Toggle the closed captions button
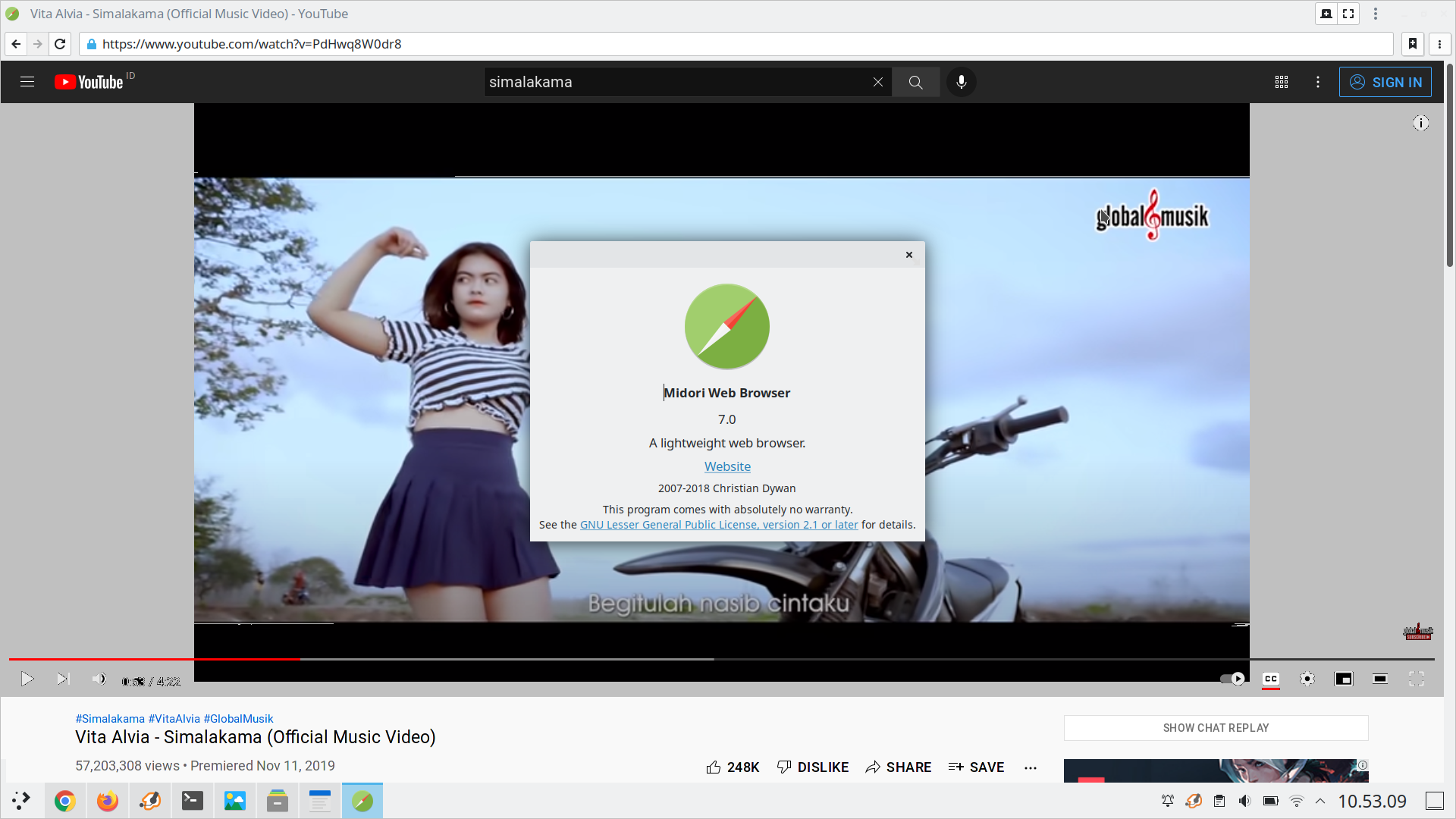The height and width of the screenshot is (819, 1456). (x=1271, y=679)
